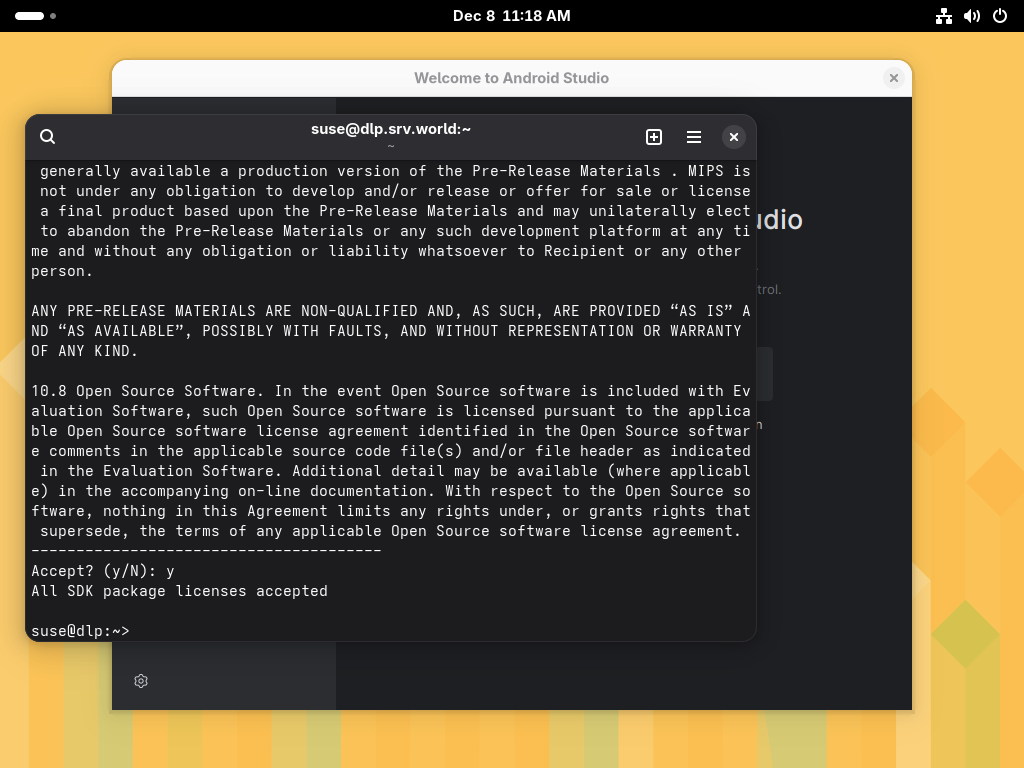Screen dimensions: 1024x768
Task: Dismiss the Welcome to Android Studio window
Action: click(893, 78)
